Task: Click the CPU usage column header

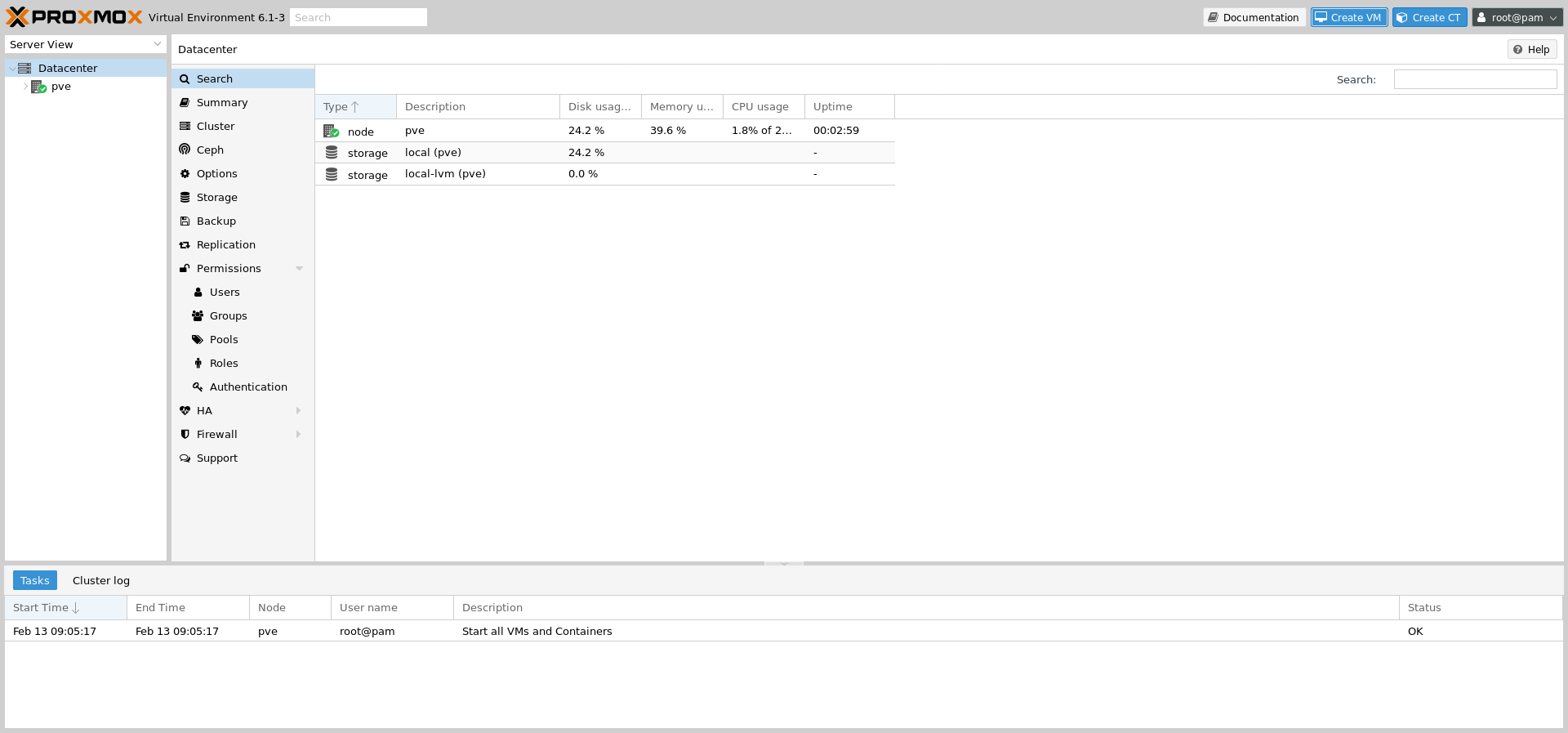Action: (764, 107)
